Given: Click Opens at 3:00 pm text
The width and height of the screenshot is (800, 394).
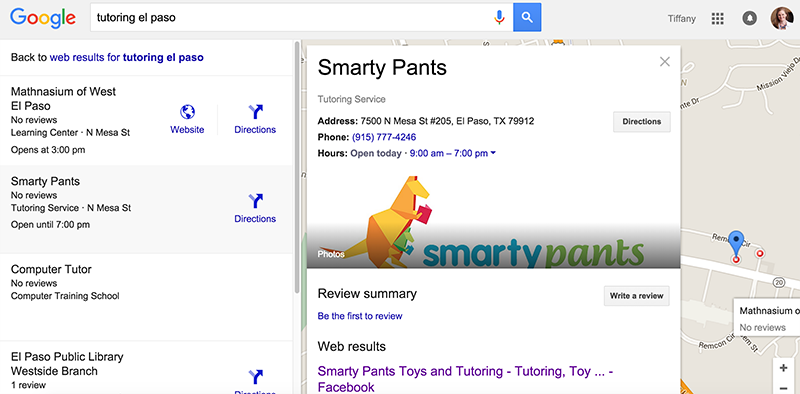Looking at the screenshot, I should (48, 150).
